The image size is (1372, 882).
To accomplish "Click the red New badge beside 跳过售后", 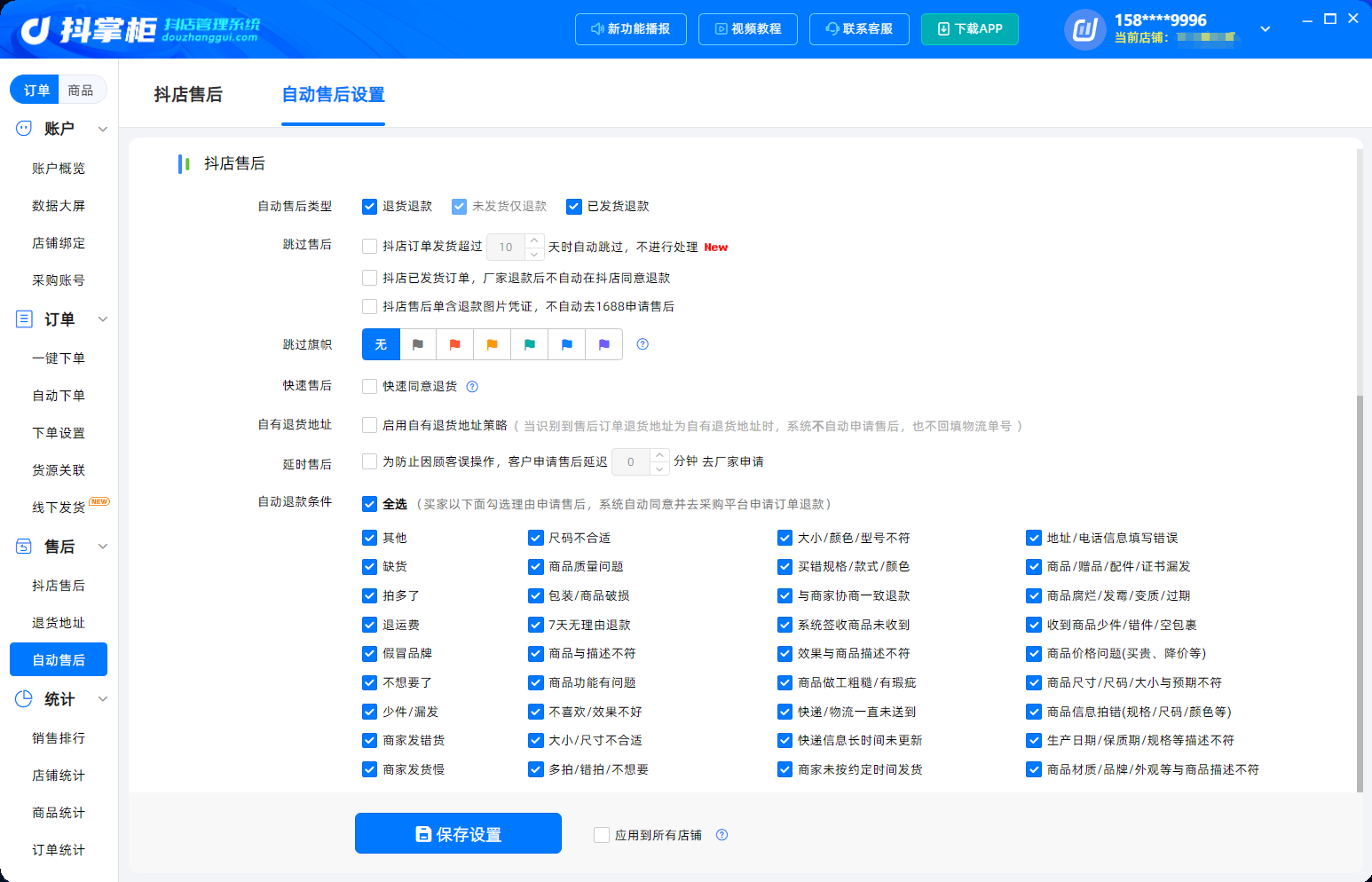I will pos(716,248).
